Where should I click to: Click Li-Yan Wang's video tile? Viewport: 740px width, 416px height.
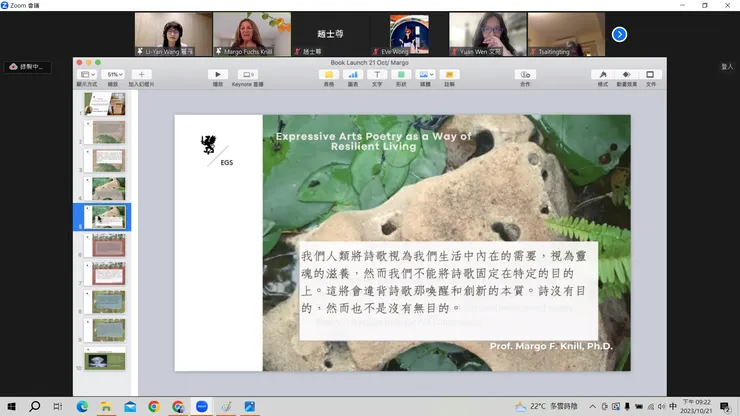tap(173, 34)
